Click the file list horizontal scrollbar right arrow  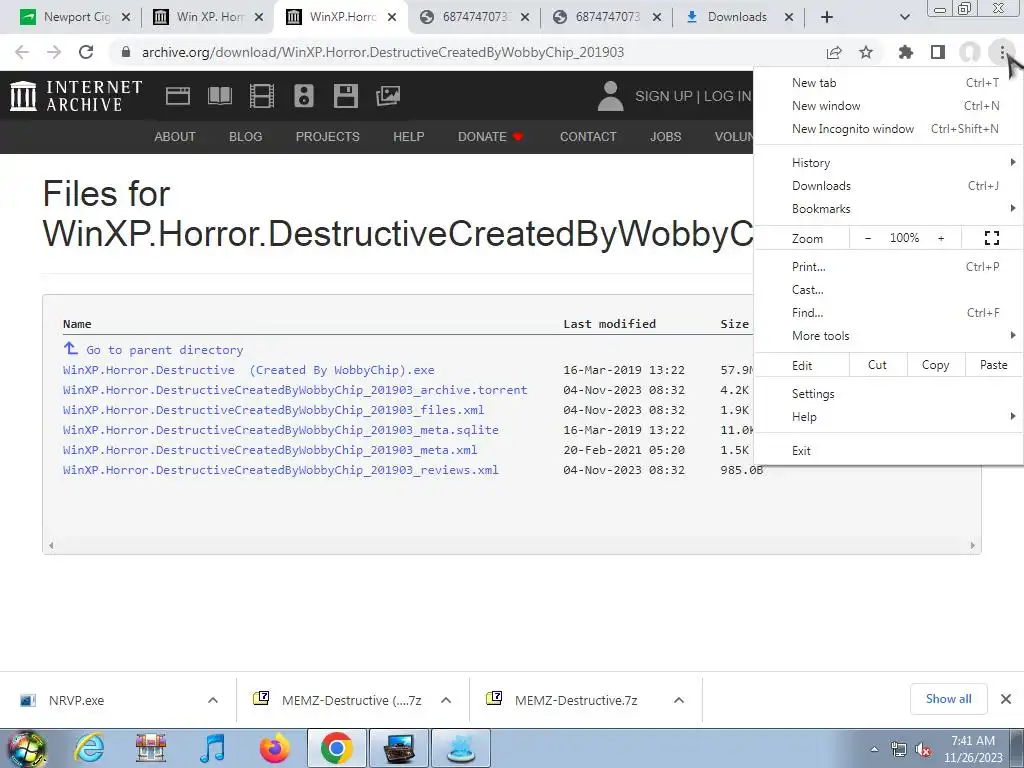(972, 545)
